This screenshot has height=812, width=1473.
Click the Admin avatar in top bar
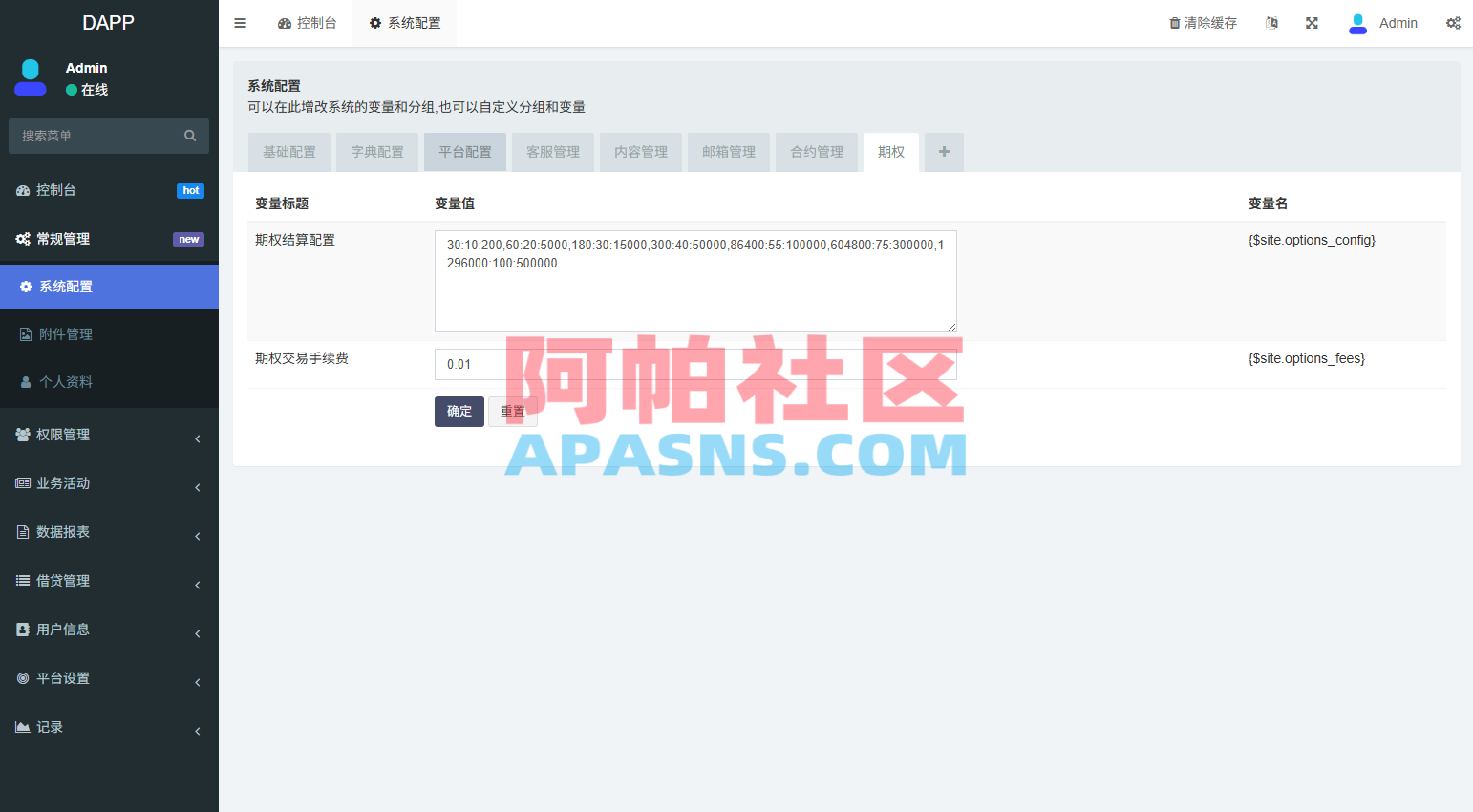point(1357,24)
